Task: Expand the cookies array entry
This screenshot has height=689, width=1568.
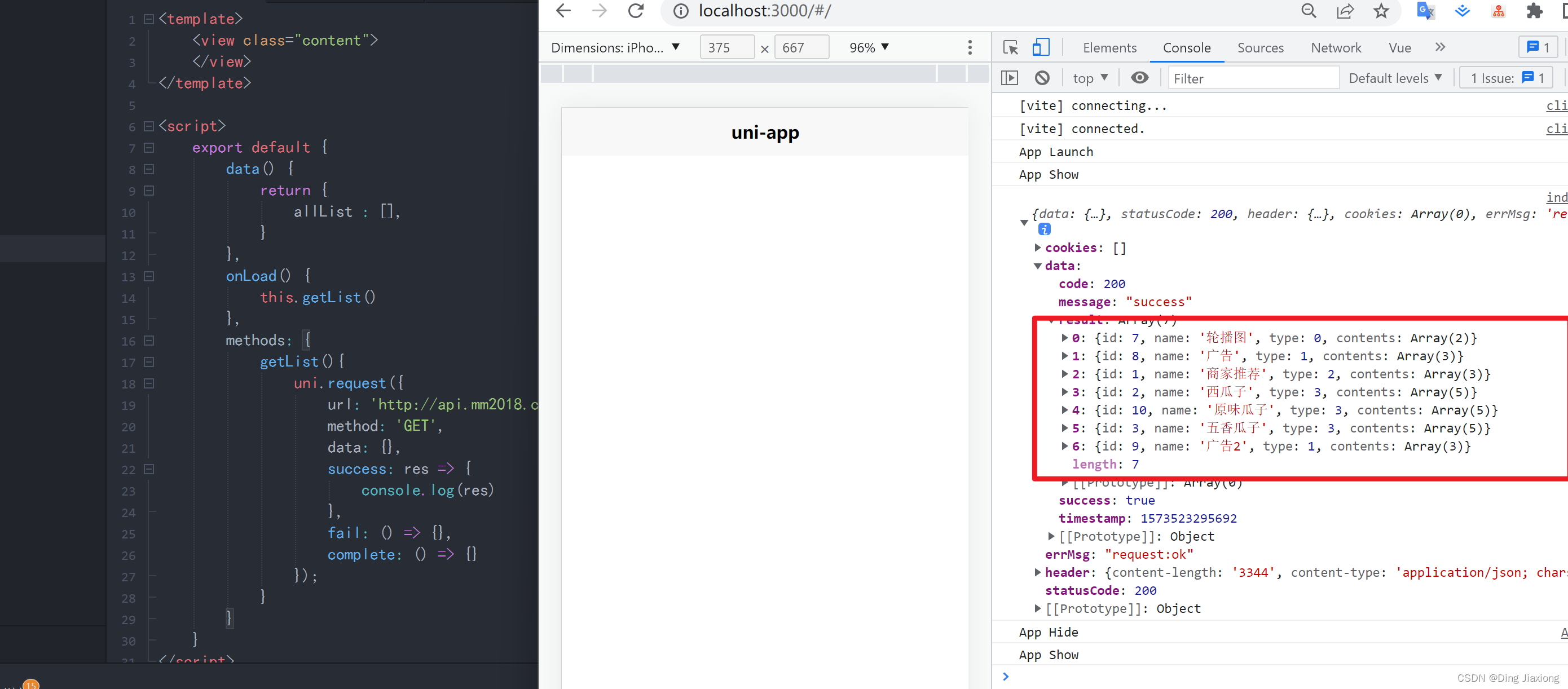Action: tap(1037, 248)
